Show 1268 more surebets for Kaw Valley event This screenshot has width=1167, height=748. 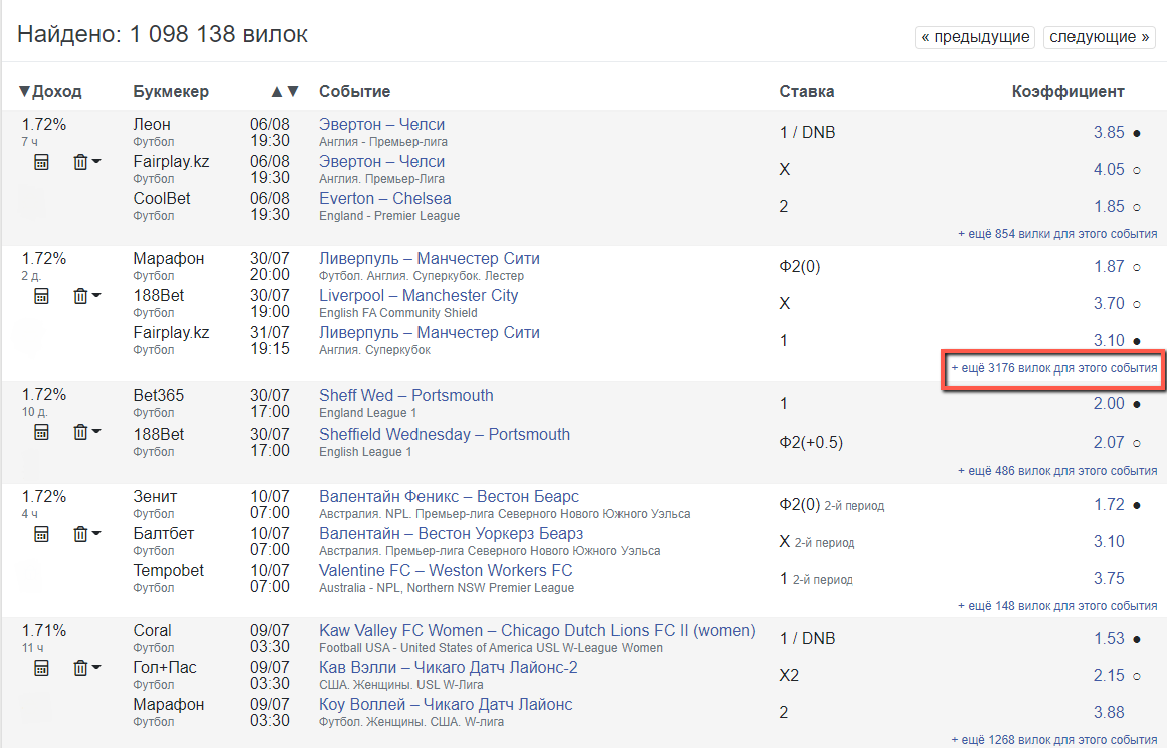pyautogui.click(x=1055, y=740)
